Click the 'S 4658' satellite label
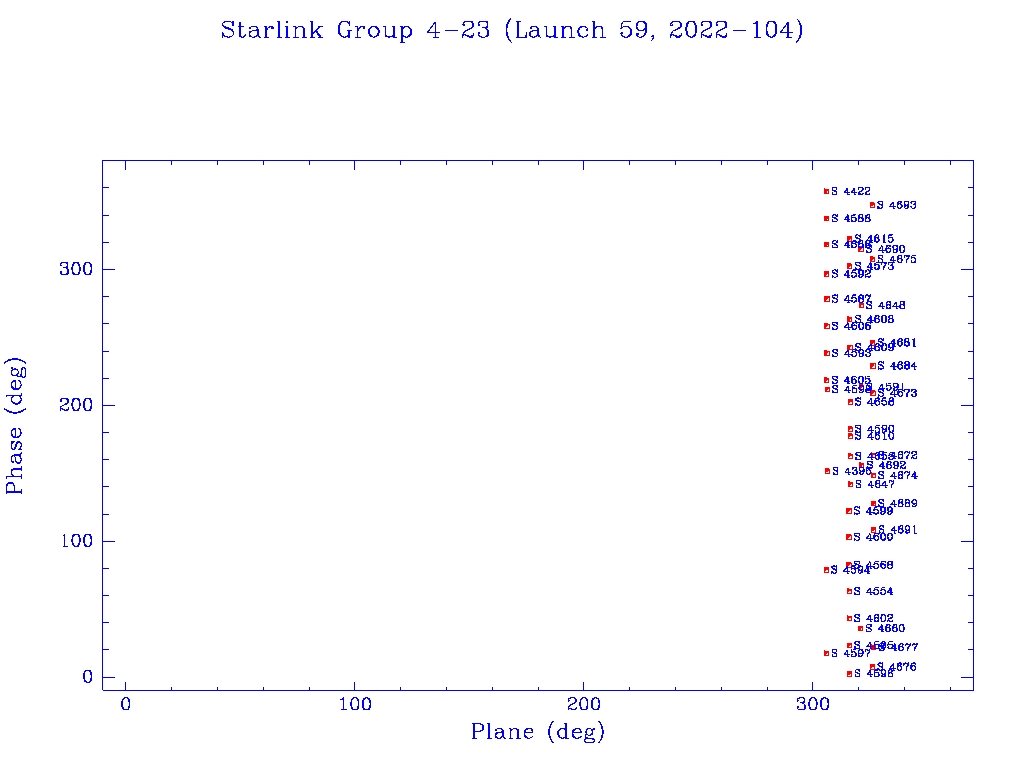 [x=874, y=402]
